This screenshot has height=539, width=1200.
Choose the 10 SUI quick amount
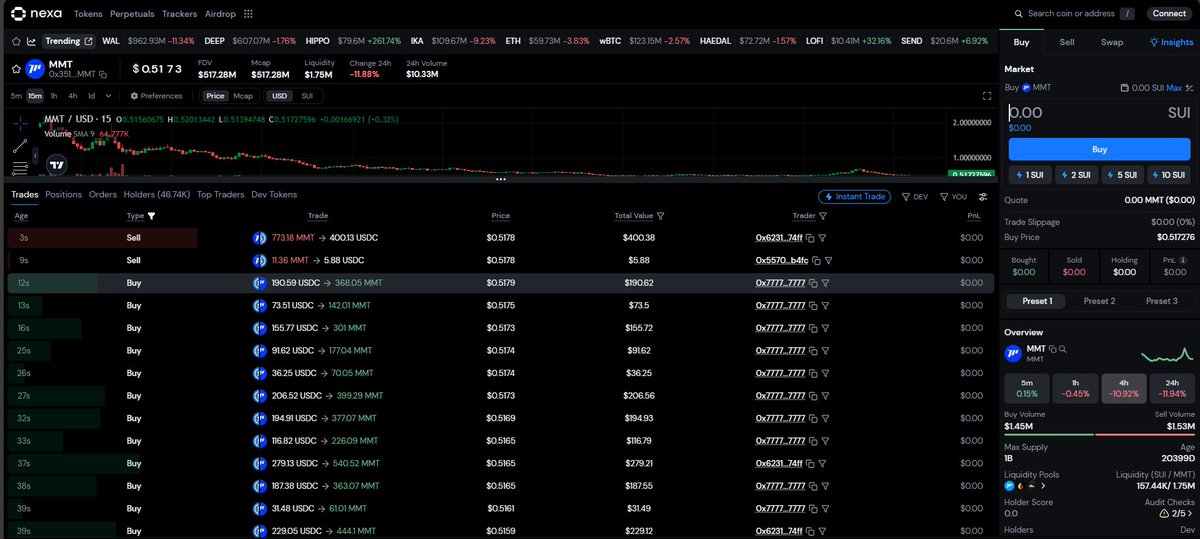(x=1169, y=175)
